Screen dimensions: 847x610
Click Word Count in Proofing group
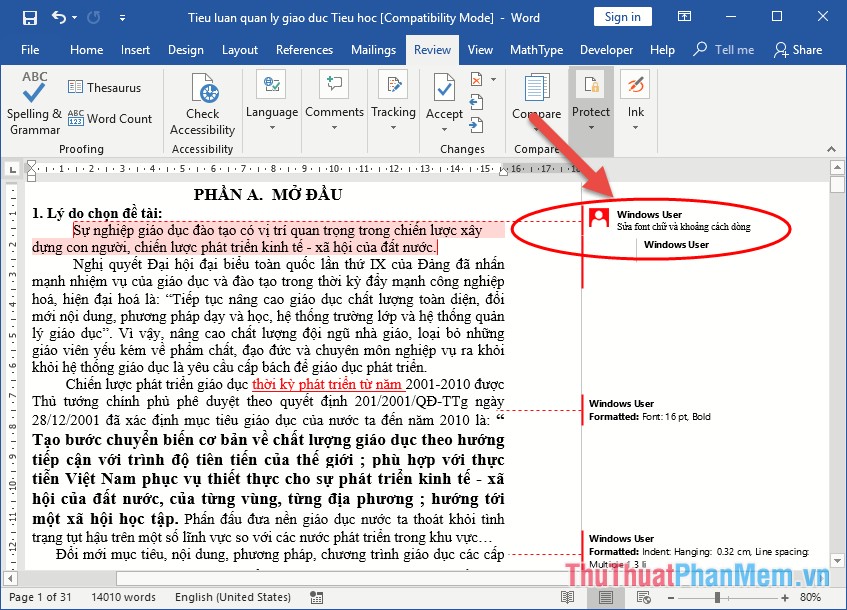coord(110,118)
